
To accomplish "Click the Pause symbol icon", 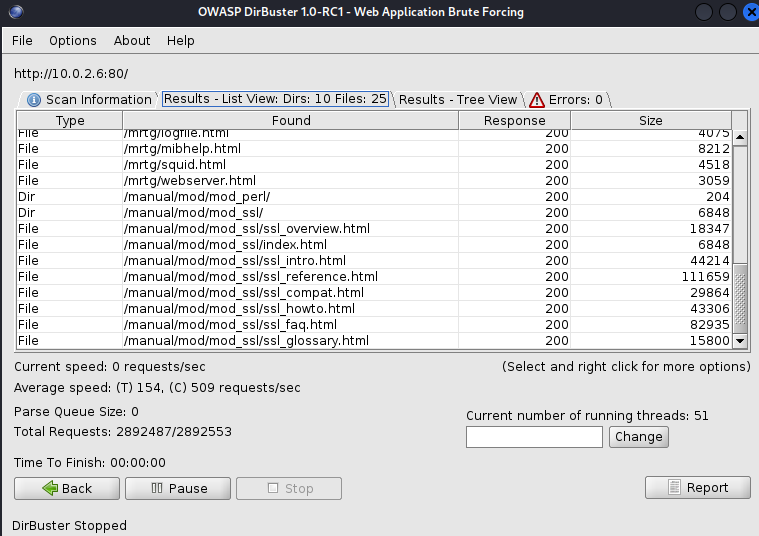I will tap(157, 488).
